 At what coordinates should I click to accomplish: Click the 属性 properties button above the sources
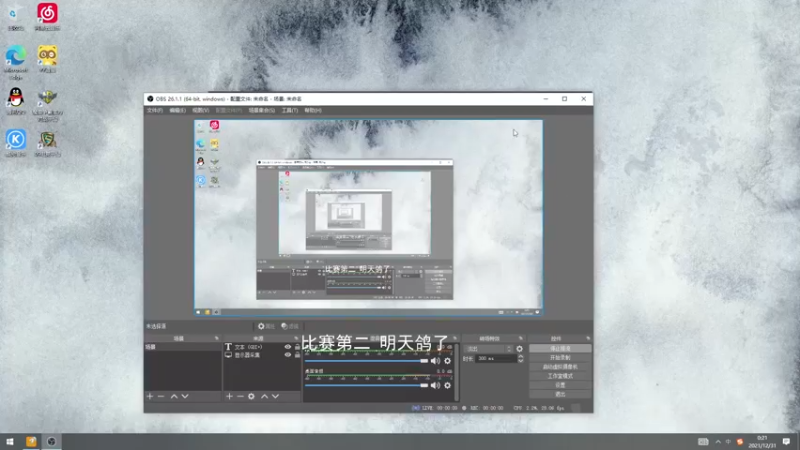[x=266, y=326]
